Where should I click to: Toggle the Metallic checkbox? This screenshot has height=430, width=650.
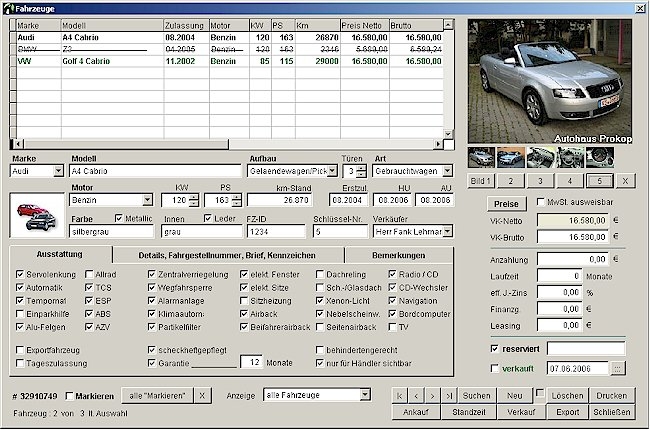pos(121,217)
